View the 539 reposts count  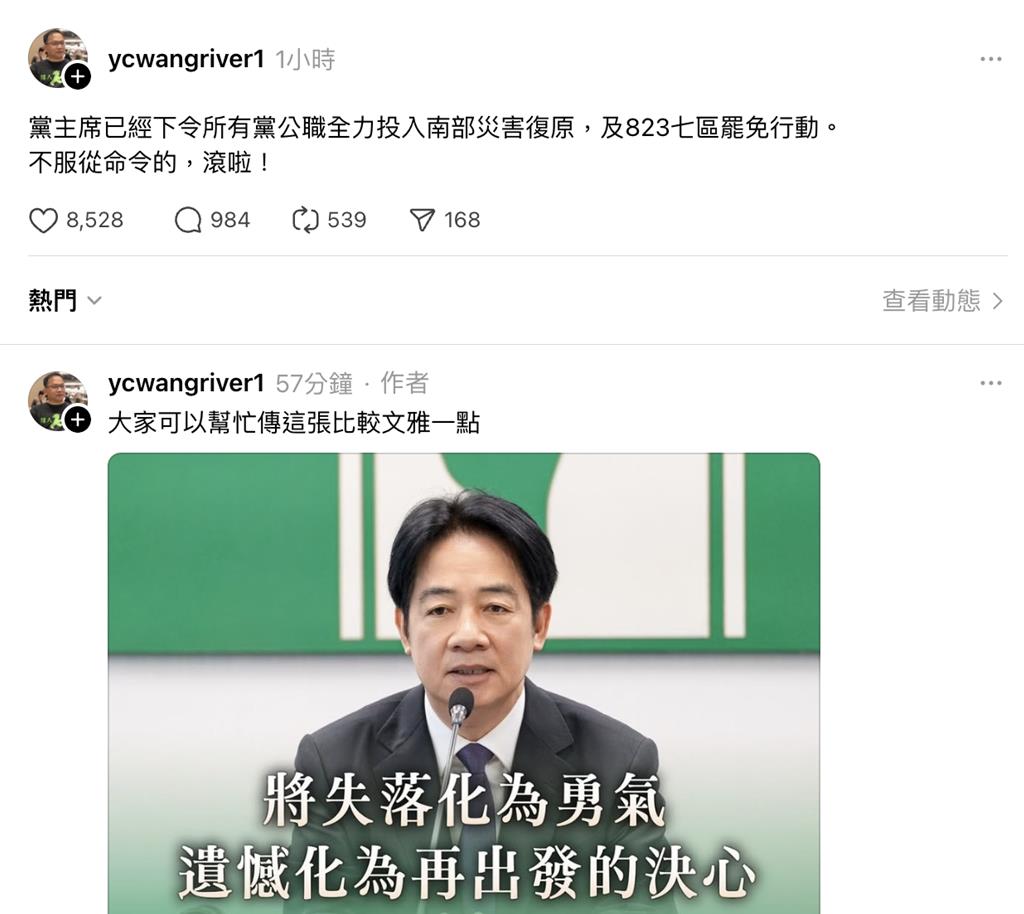347,220
